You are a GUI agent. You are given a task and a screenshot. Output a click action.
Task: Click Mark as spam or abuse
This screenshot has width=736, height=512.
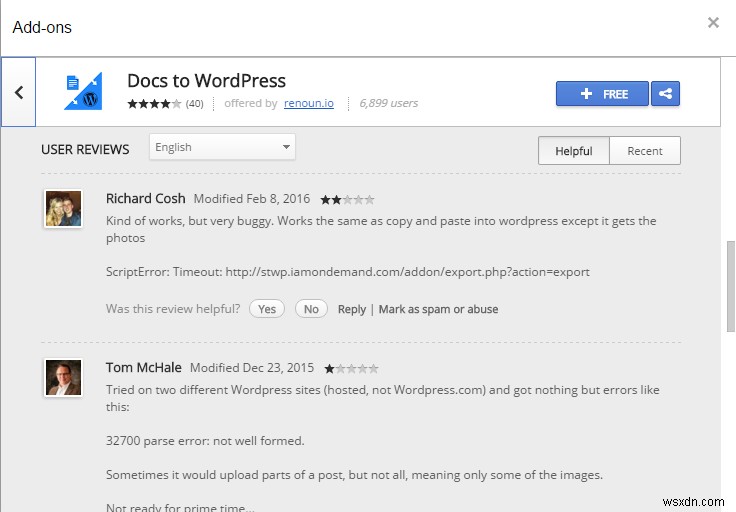(438, 309)
